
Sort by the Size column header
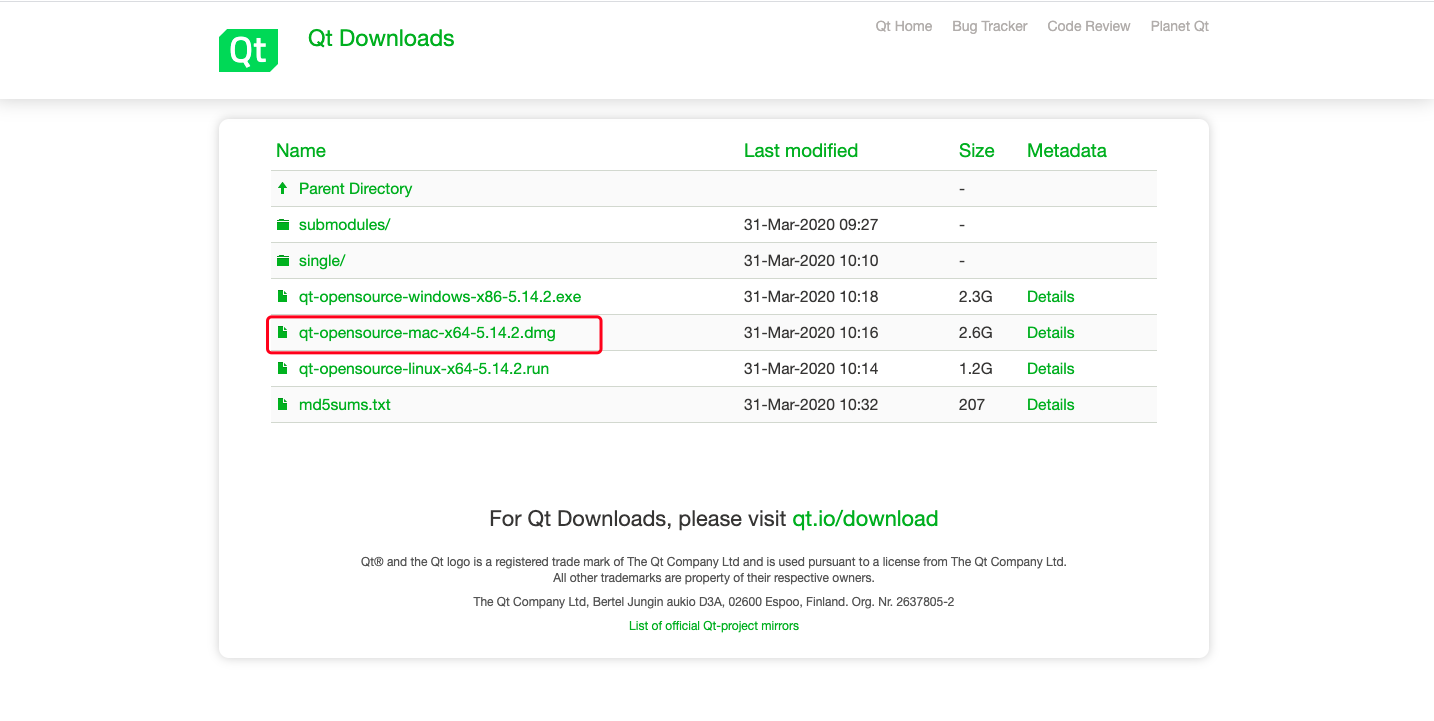(x=976, y=151)
